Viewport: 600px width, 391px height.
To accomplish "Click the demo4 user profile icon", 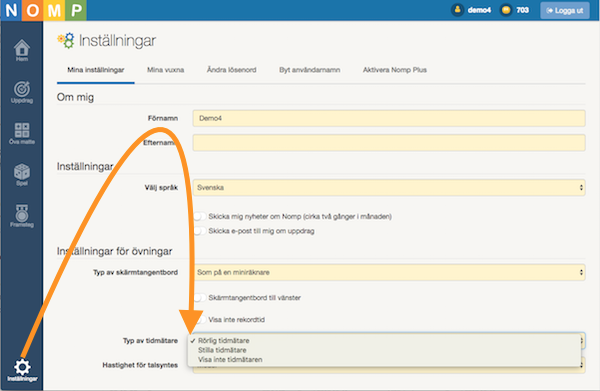I will point(457,10).
